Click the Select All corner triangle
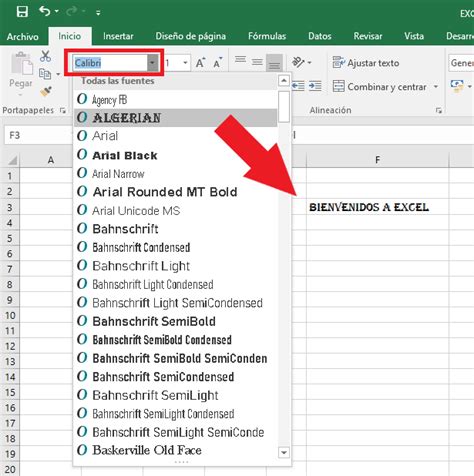The width and height of the screenshot is (474, 476). (x=12, y=160)
